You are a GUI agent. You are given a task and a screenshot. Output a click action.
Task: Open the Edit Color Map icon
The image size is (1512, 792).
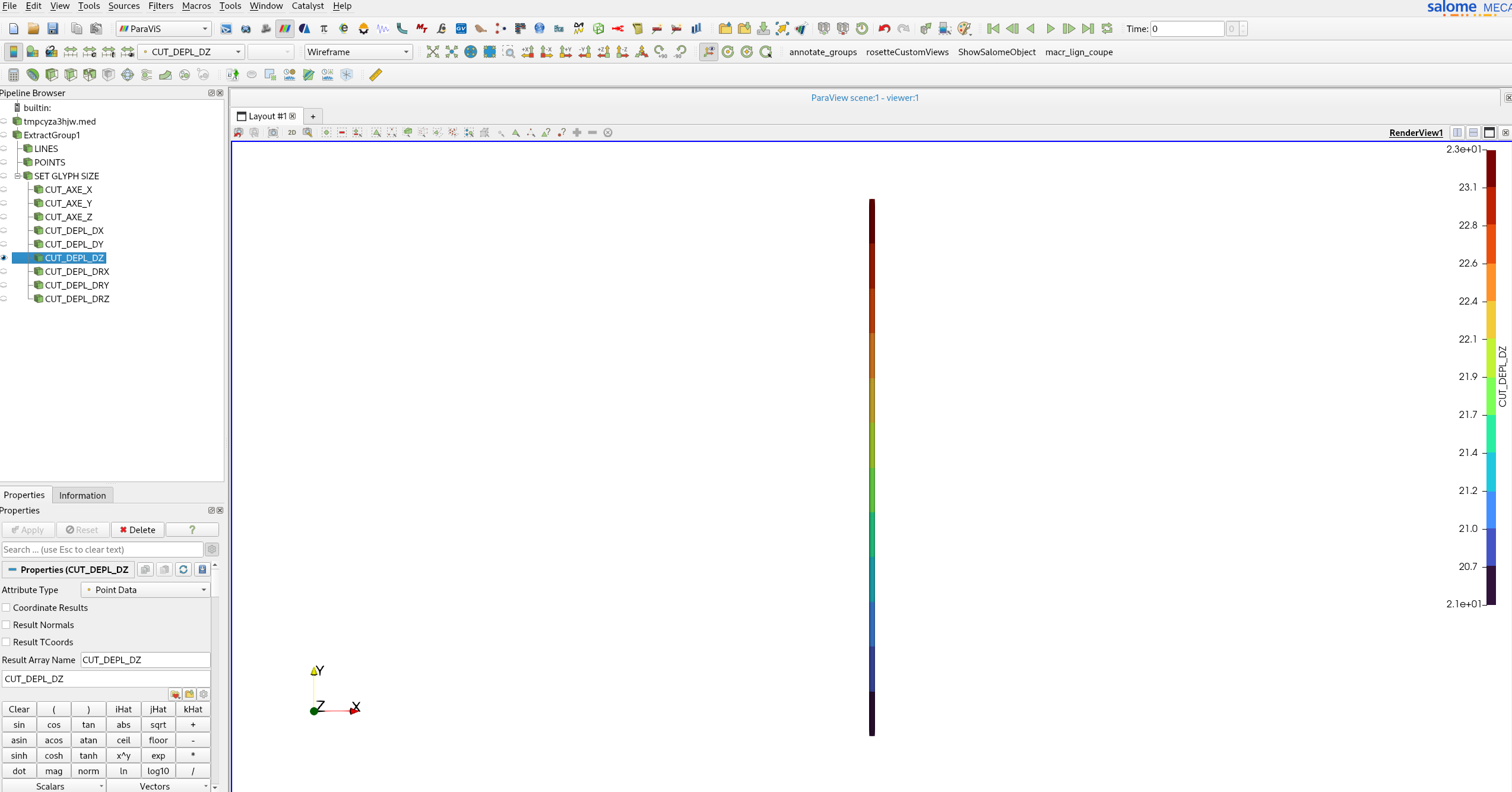coord(33,52)
